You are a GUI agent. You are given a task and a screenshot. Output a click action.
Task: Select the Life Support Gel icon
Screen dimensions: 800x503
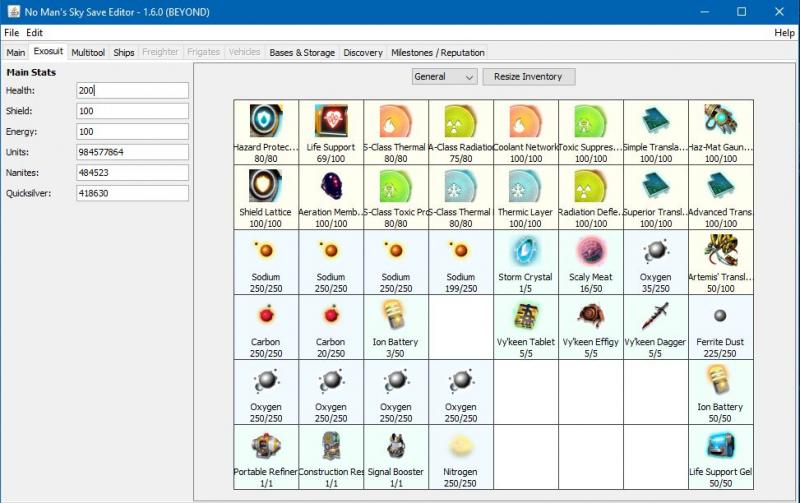[x=720, y=446]
